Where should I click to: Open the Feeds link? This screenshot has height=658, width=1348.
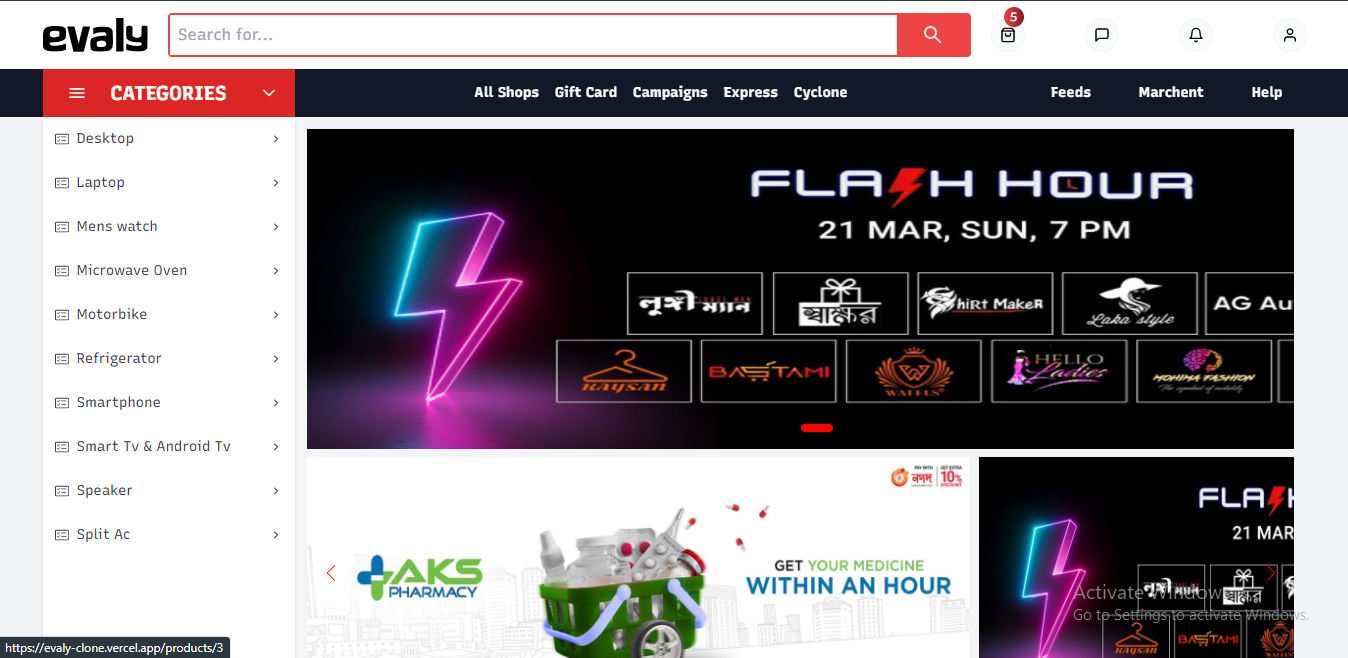click(x=1070, y=92)
